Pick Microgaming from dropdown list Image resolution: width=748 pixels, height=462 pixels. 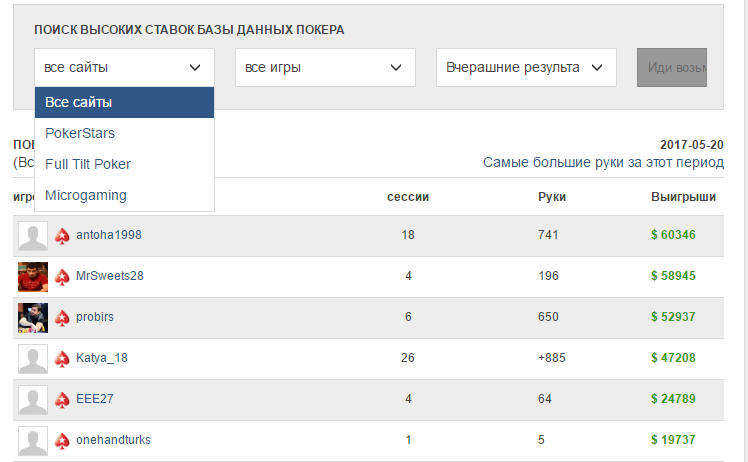click(x=86, y=195)
